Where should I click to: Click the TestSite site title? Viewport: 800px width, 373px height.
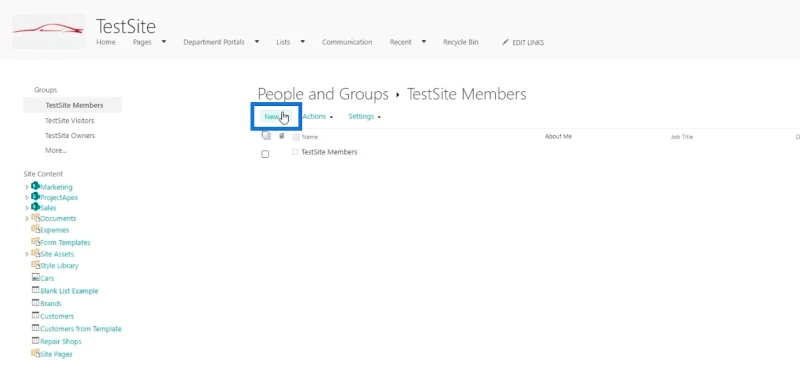tap(126, 26)
